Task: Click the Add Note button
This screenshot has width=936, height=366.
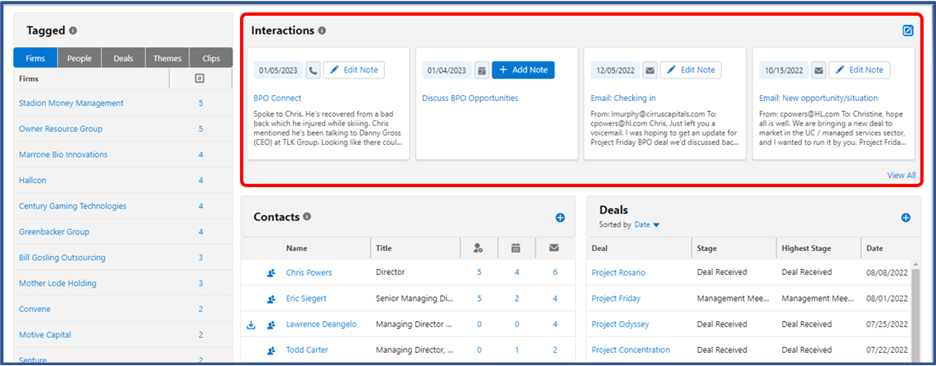Action: click(523, 70)
